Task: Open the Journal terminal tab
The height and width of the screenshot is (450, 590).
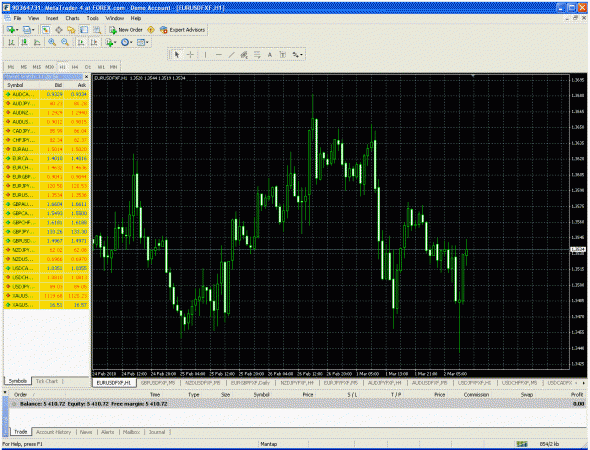Action: 157,432
